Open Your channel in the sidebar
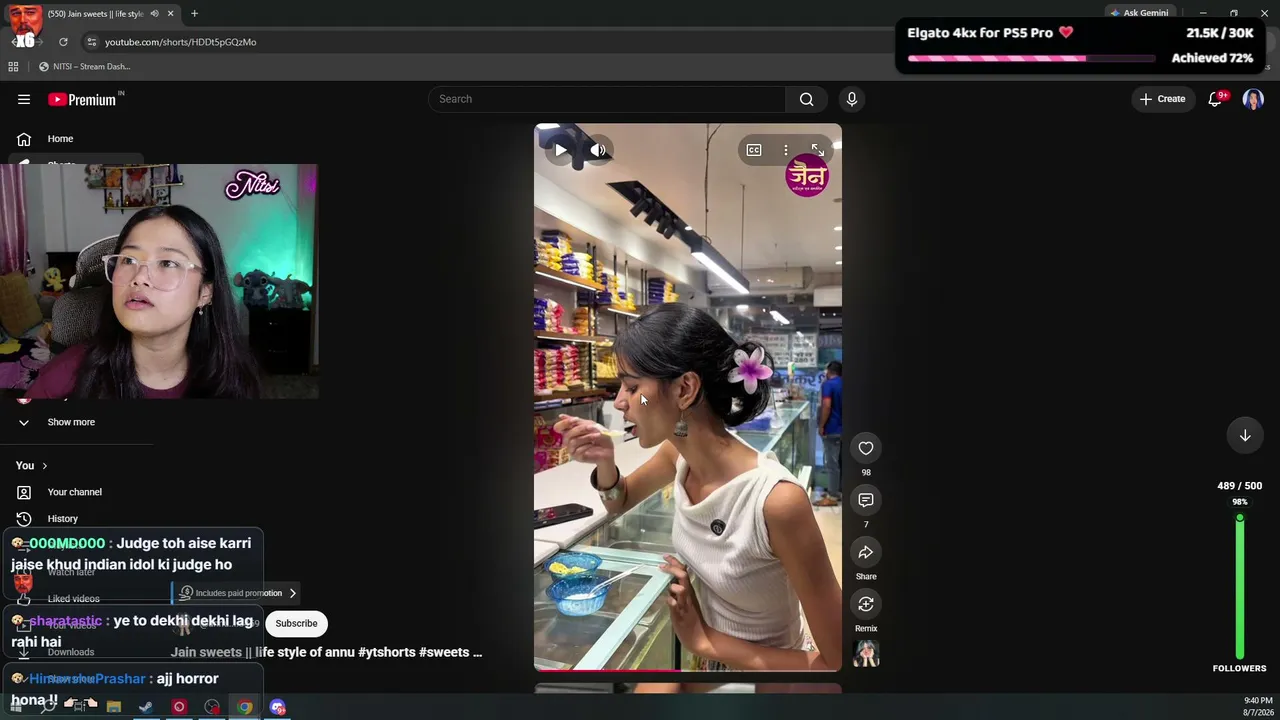This screenshot has height=720, width=1280. coord(76,492)
